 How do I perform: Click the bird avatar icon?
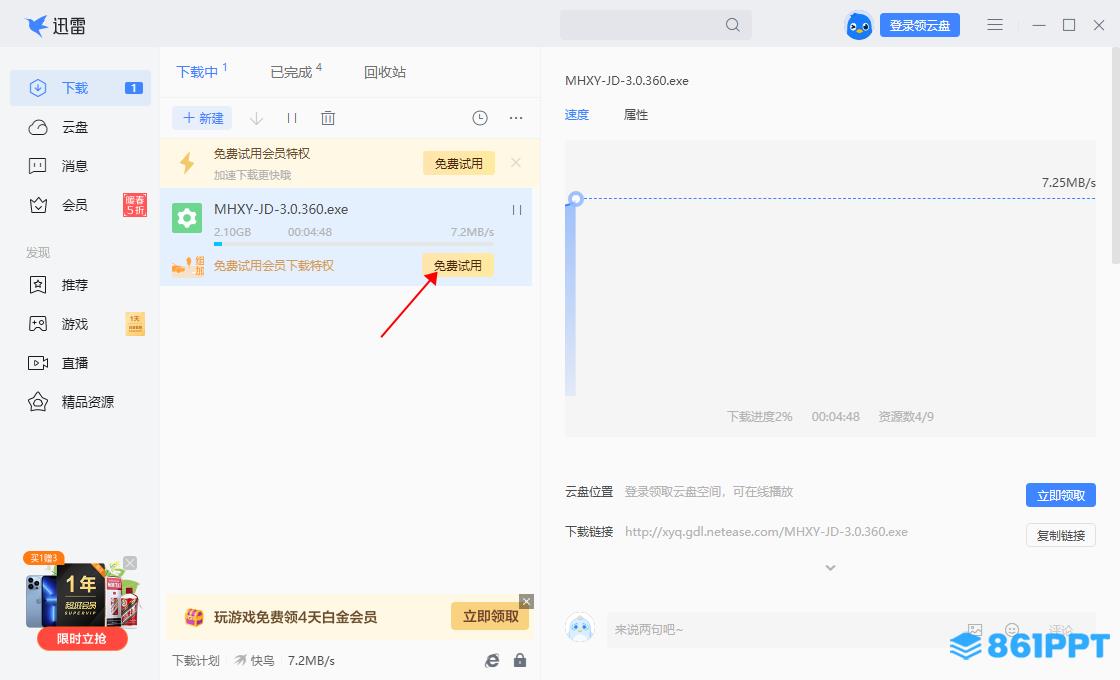pyautogui.click(x=859, y=26)
